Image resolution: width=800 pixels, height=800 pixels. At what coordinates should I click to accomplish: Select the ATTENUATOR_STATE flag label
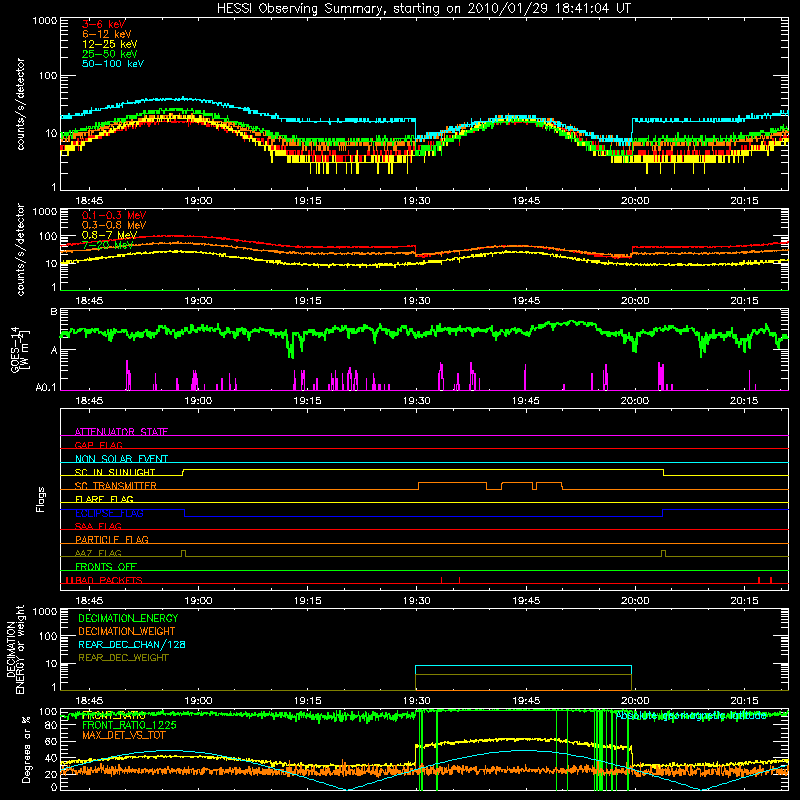click(x=121, y=432)
